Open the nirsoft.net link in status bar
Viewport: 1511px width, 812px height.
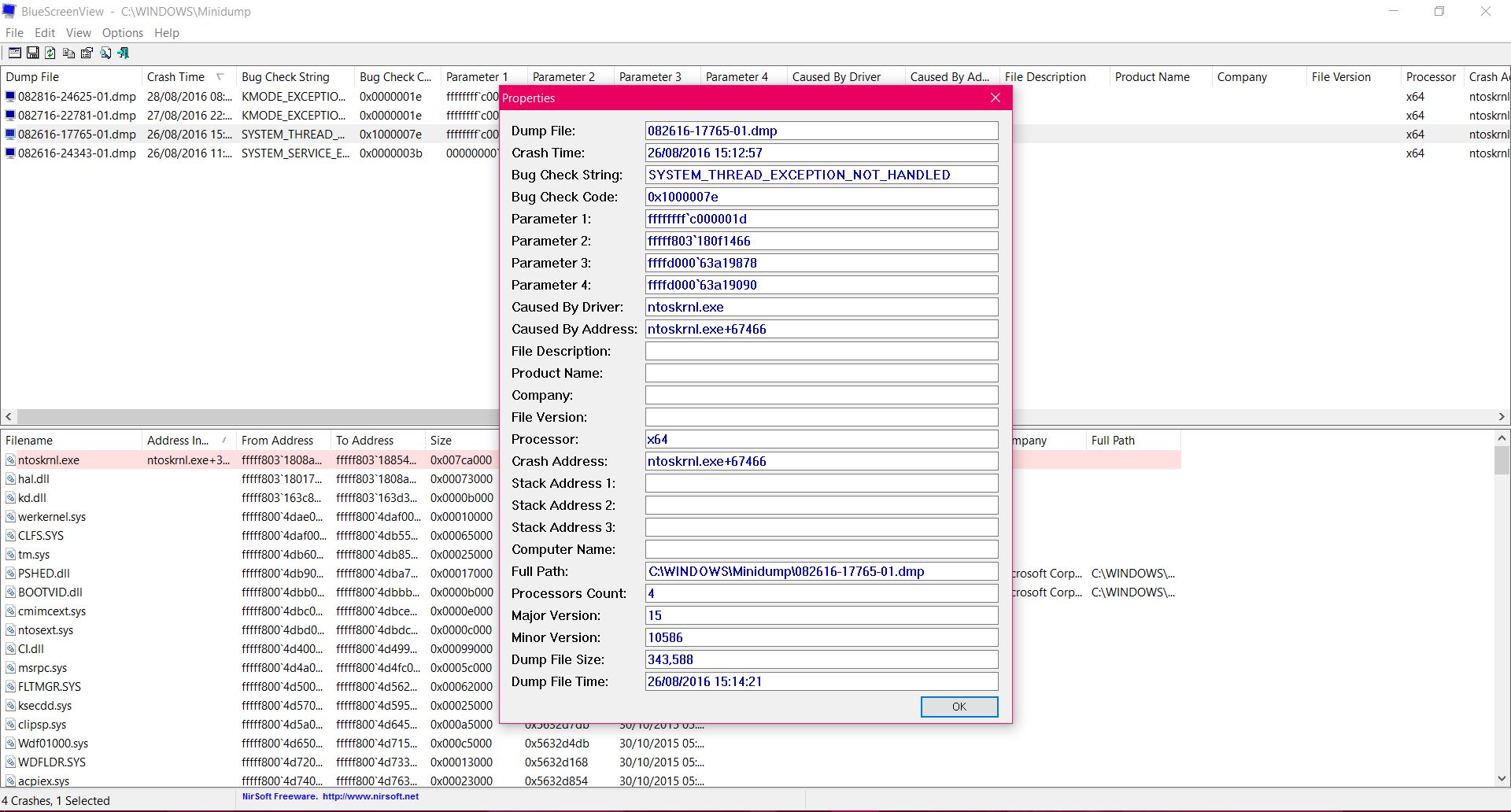pos(370,796)
